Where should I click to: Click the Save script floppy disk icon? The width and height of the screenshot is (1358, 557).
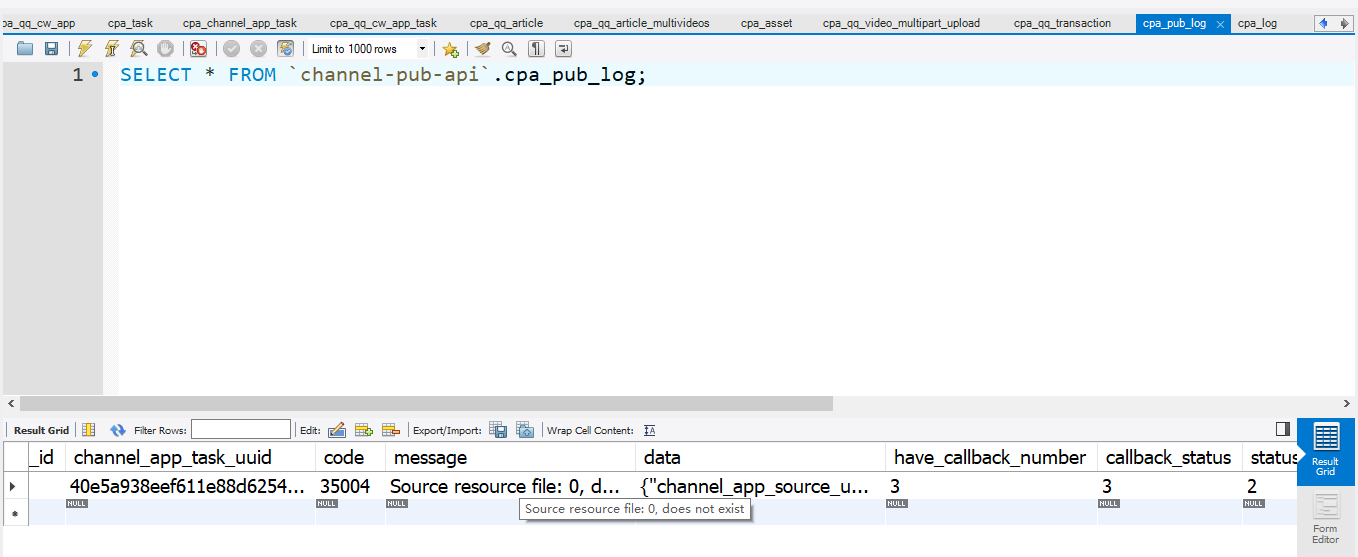pos(51,48)
